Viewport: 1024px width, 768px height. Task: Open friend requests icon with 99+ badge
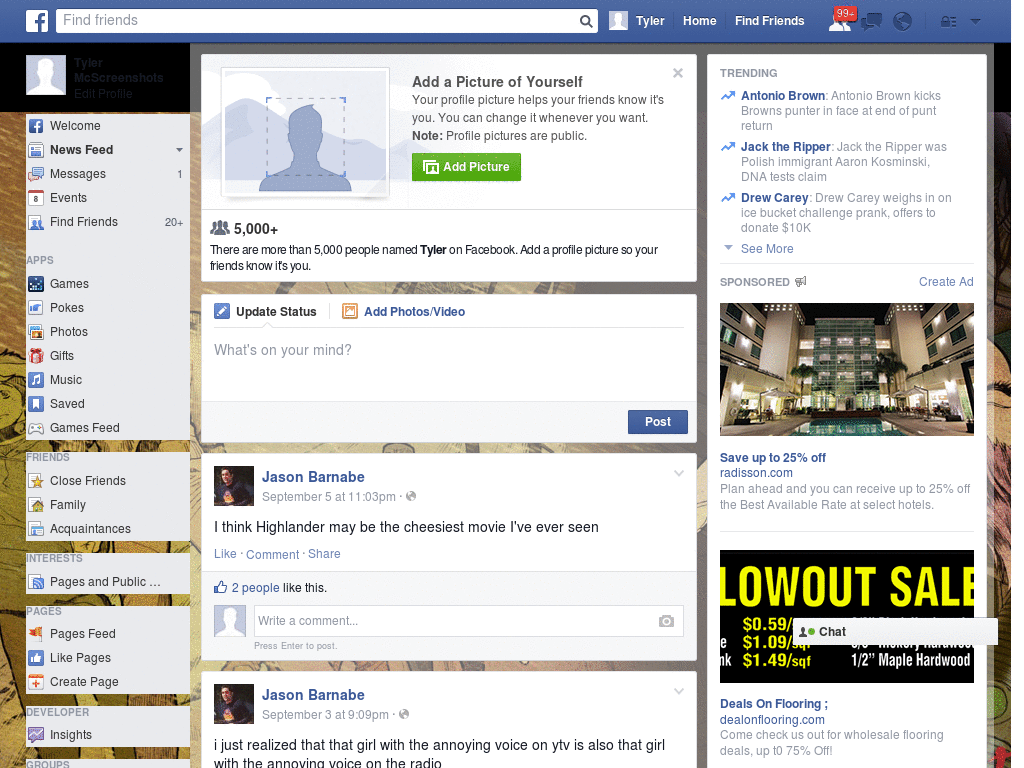pyautogui.click(x=842, y=20)
